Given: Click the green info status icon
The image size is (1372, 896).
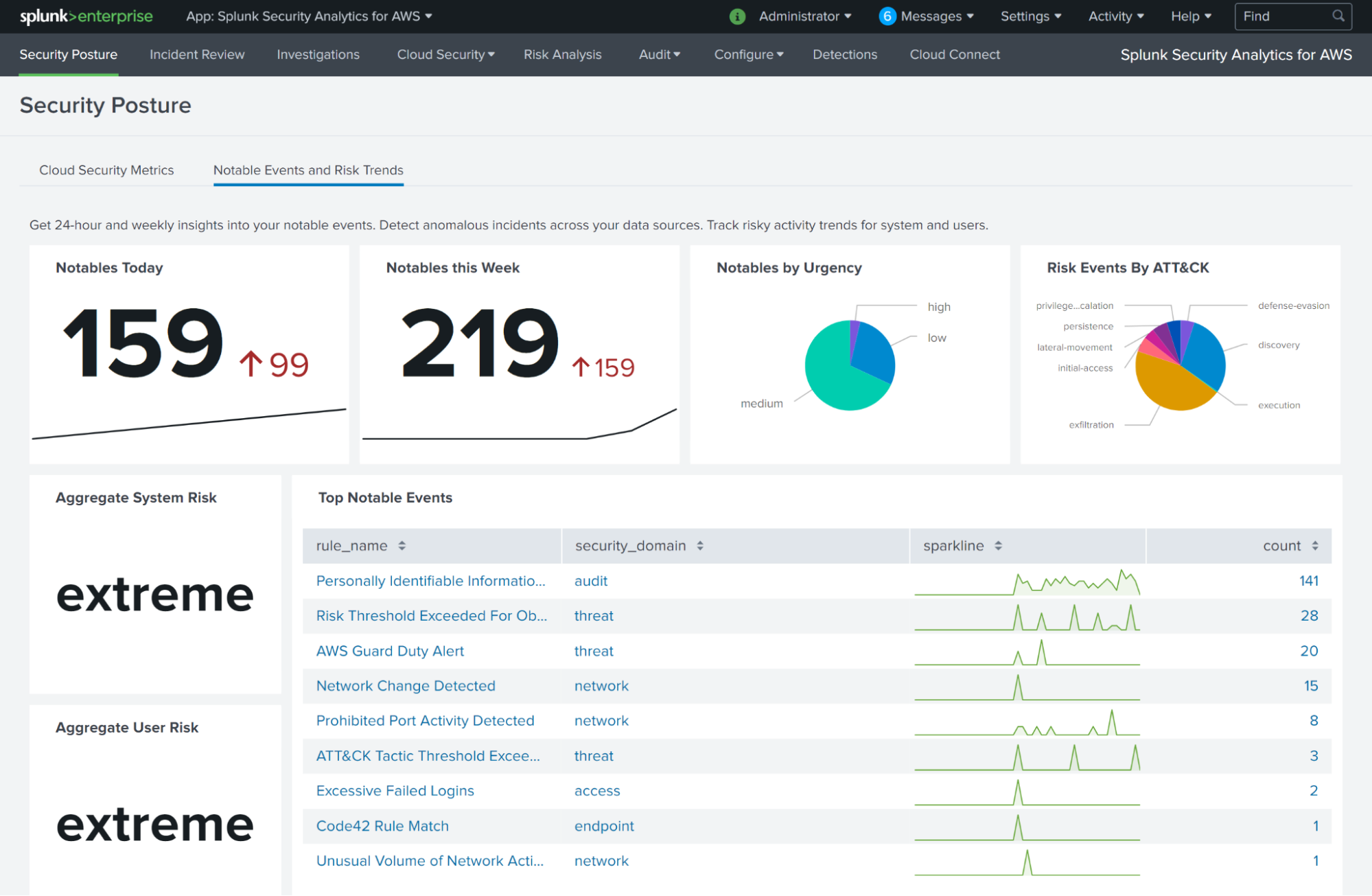Looking at the screenshot, I should click(737, 16).
